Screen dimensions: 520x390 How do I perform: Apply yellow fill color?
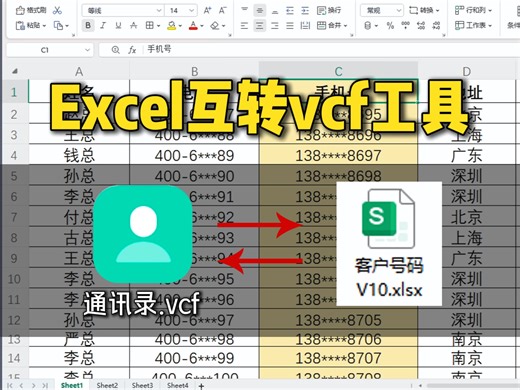click(x=172, y=25)
